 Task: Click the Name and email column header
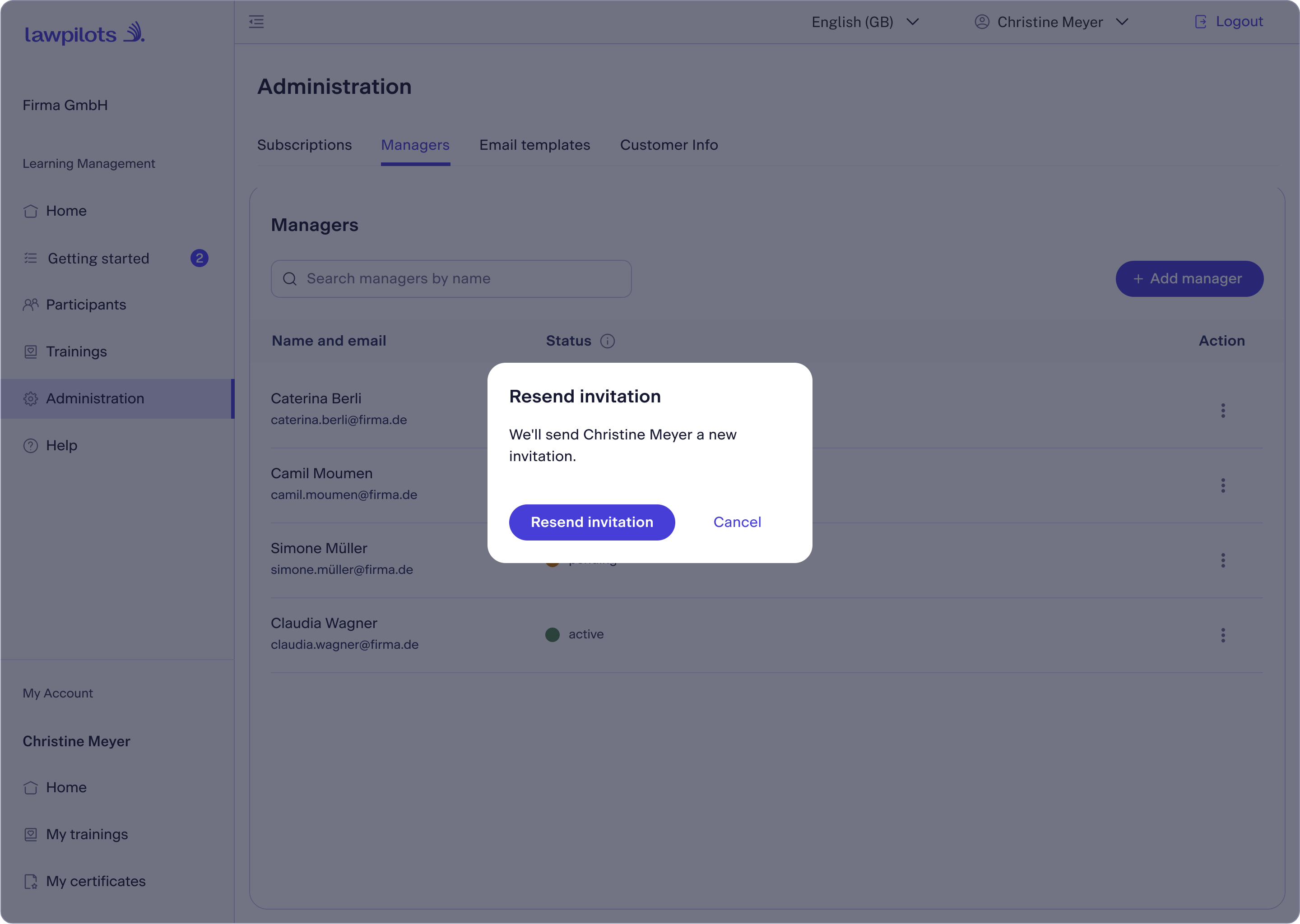pyautogui.click(x=329, y=341)
